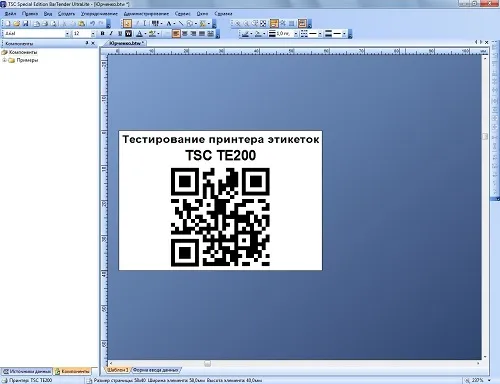Open the Файл menu
Screen dimensions: 500x384
pos(10,14)
